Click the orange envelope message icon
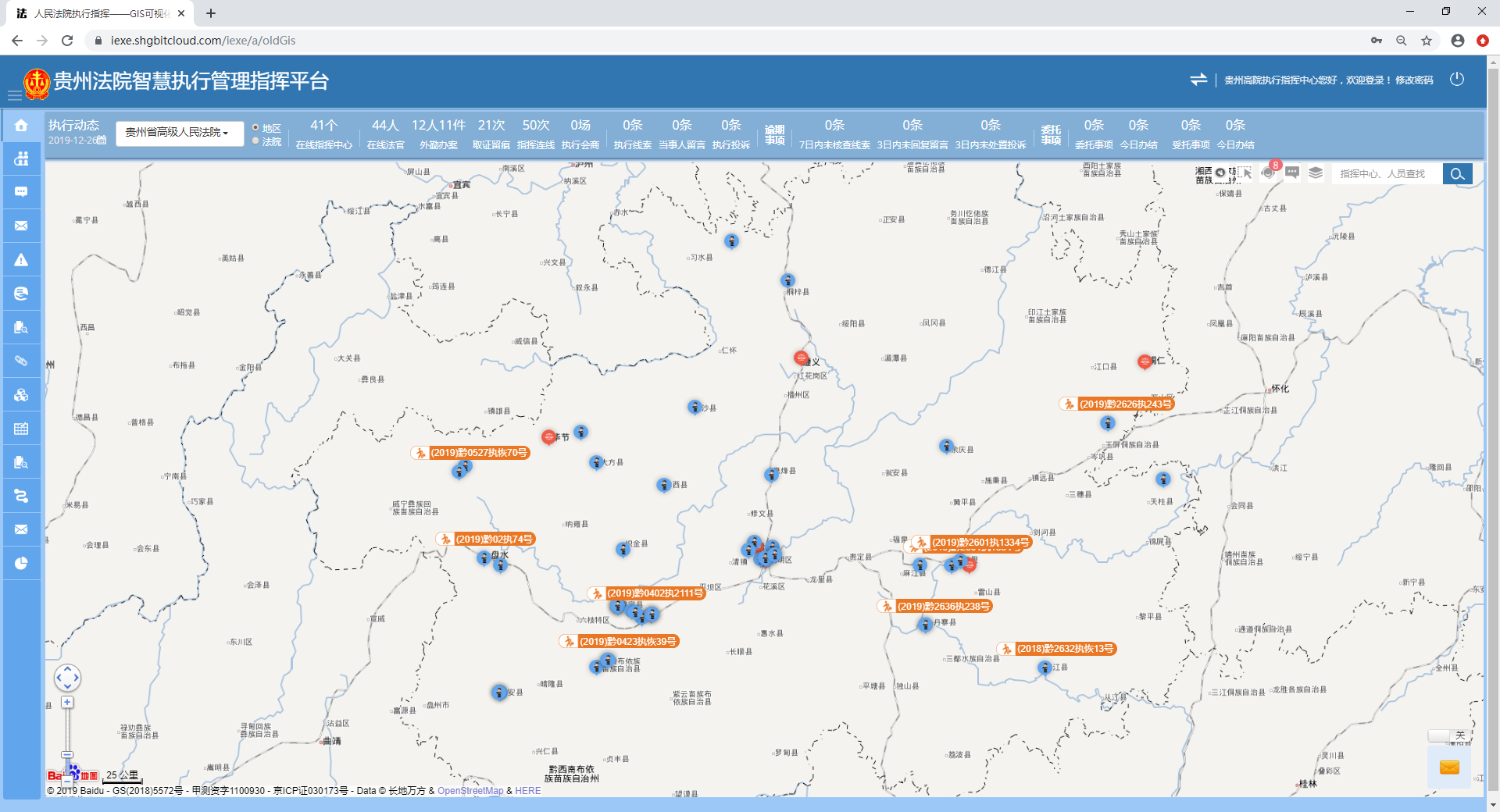Viewport: 1500px width, 812px height. (x=1448, y=767)
